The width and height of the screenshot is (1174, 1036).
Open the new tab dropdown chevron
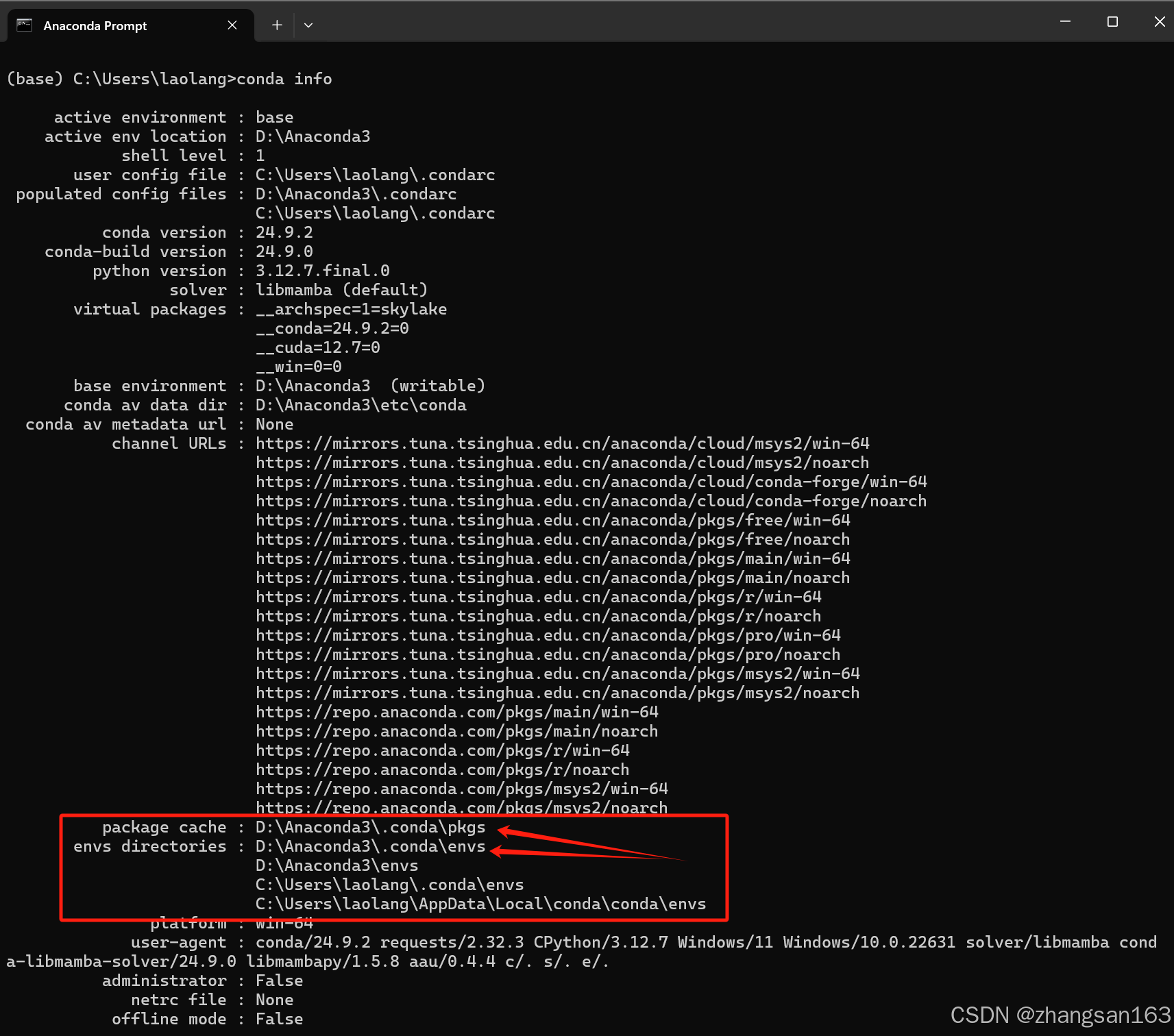[308, 25]
